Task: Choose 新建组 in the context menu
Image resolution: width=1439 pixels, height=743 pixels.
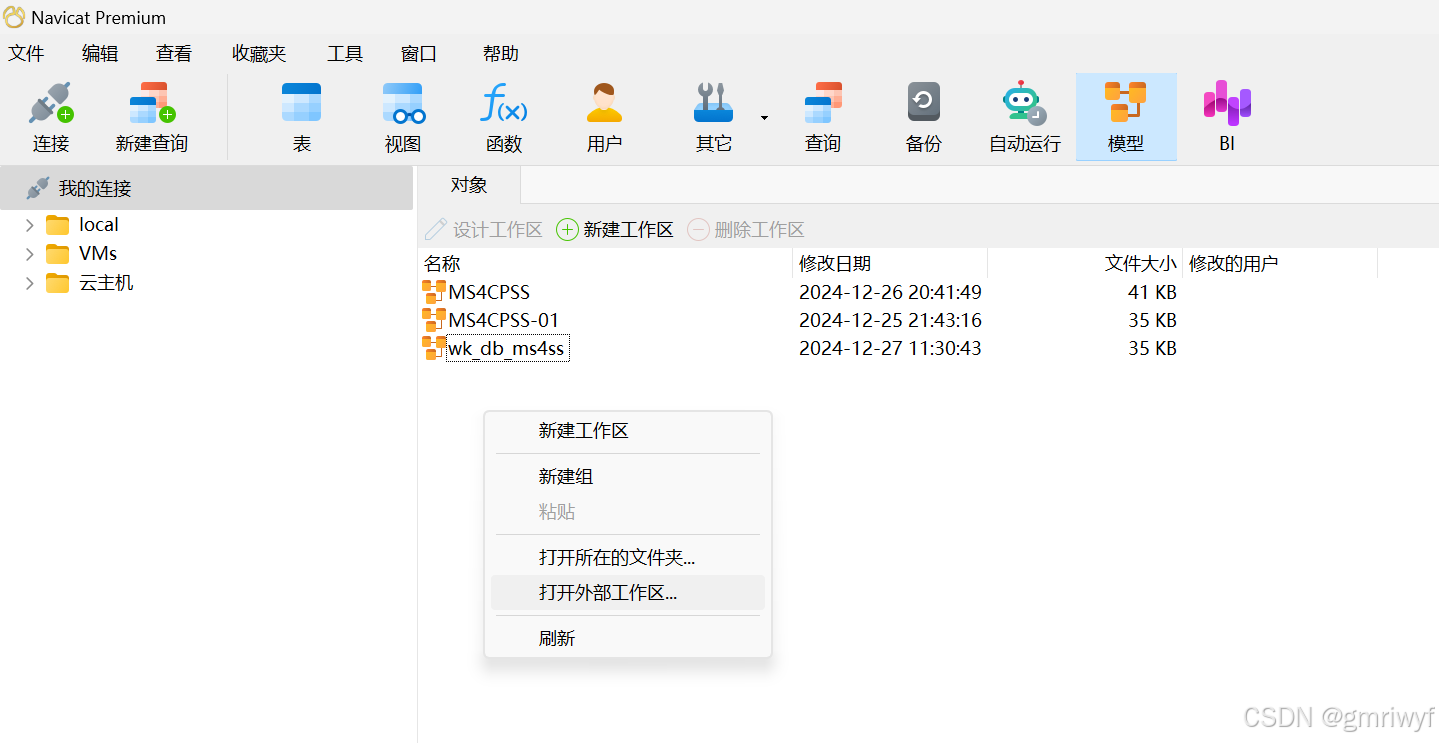Action: click(628, 477)
